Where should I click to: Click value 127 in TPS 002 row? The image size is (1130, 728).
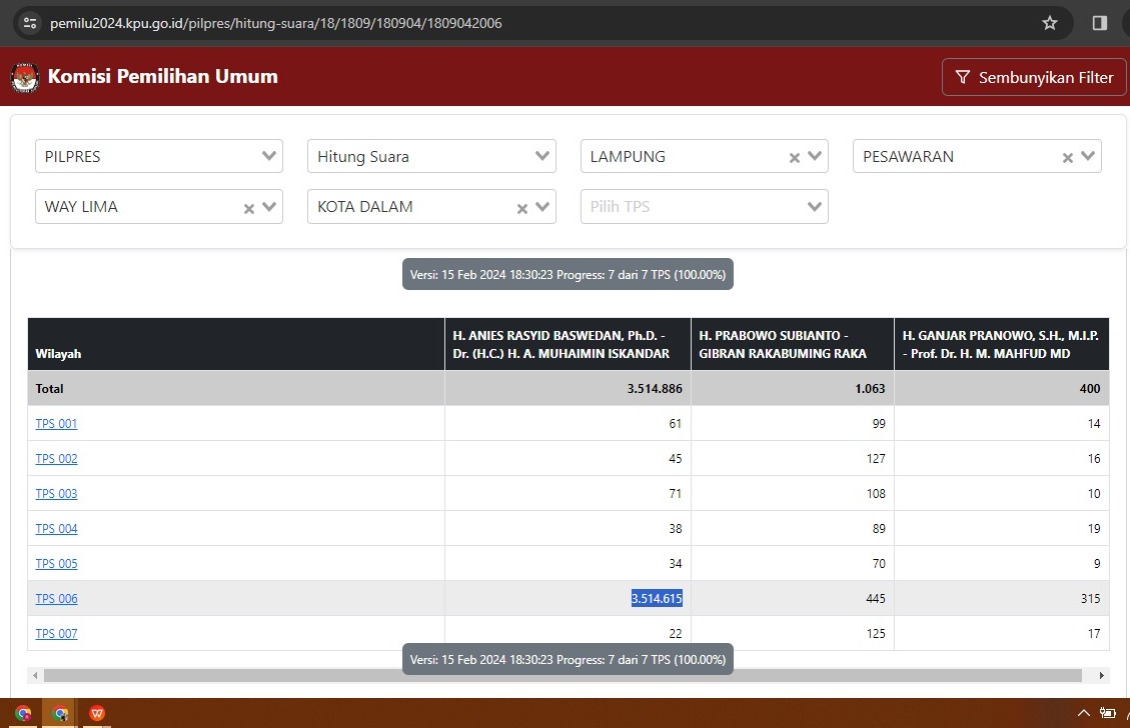(x=876, y=458)
